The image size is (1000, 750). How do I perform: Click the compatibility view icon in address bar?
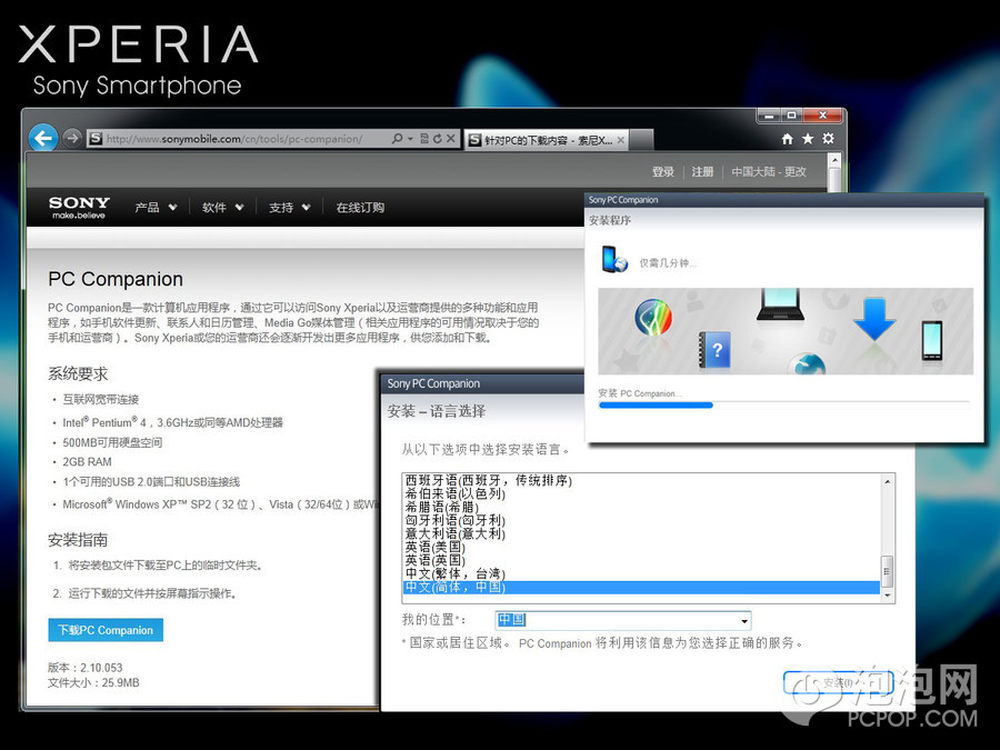tap(425, 138)
